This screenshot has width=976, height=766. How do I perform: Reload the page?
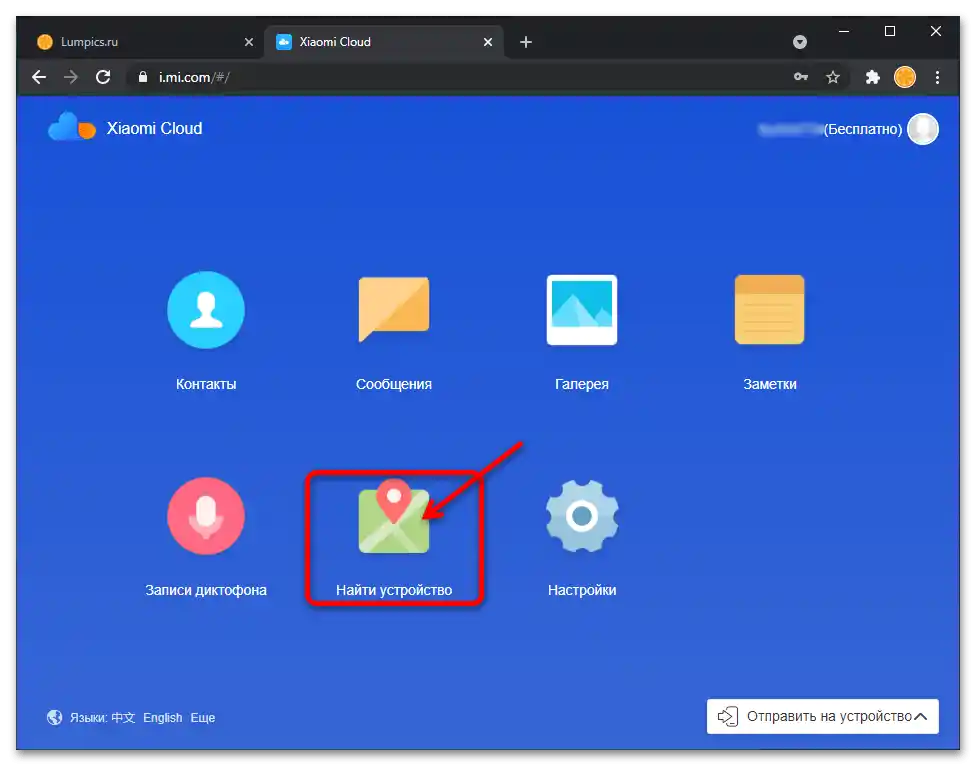pyautogui.click(x=103, y=77)
